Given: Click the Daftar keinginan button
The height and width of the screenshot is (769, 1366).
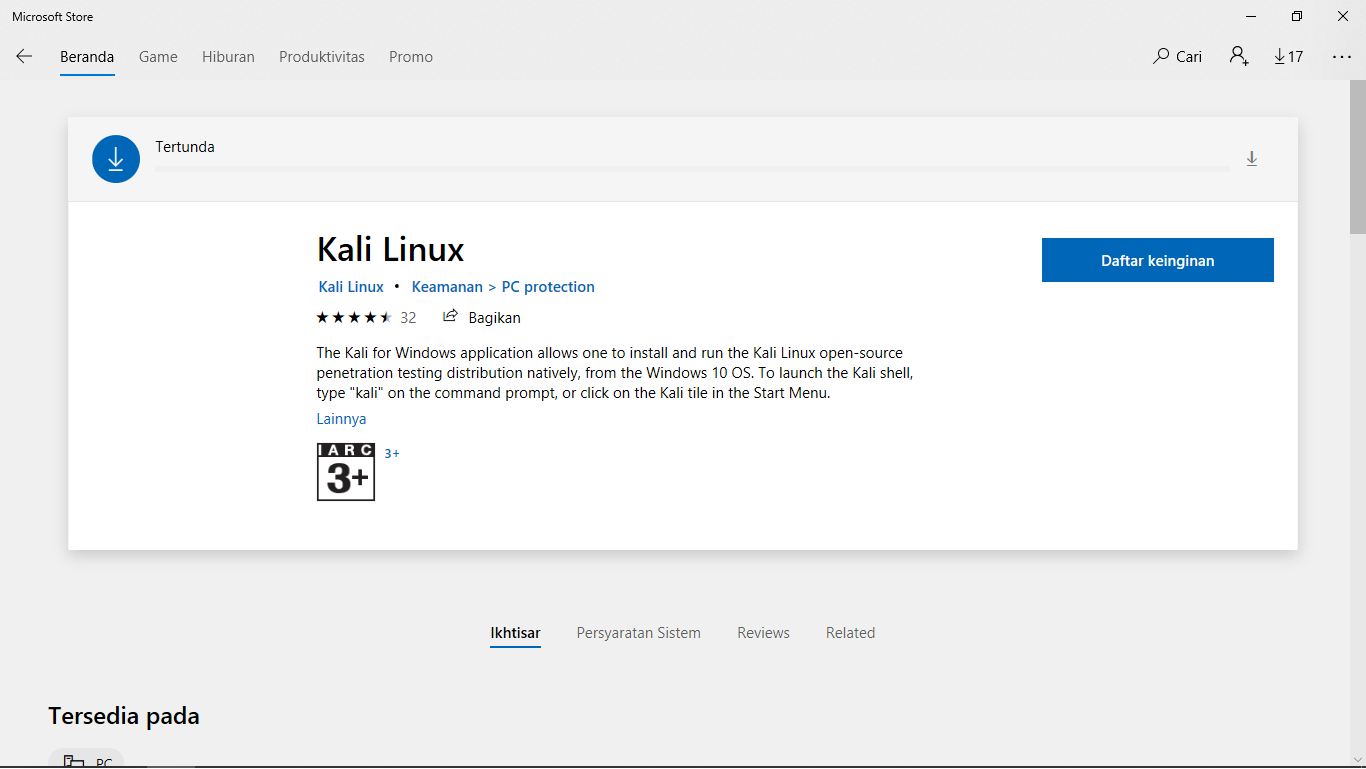Looking at the screenshot, I should click(1158, 260).
